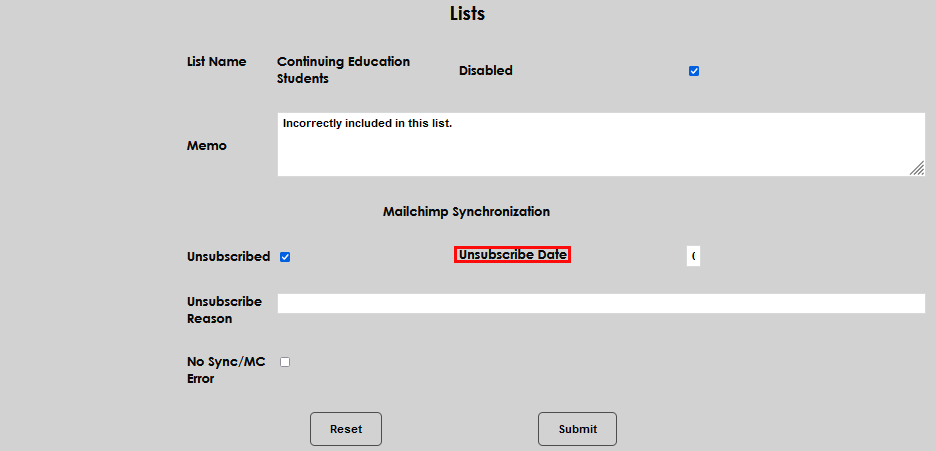Select the 'Continuing Education Students' list name text

coord(343,70)
